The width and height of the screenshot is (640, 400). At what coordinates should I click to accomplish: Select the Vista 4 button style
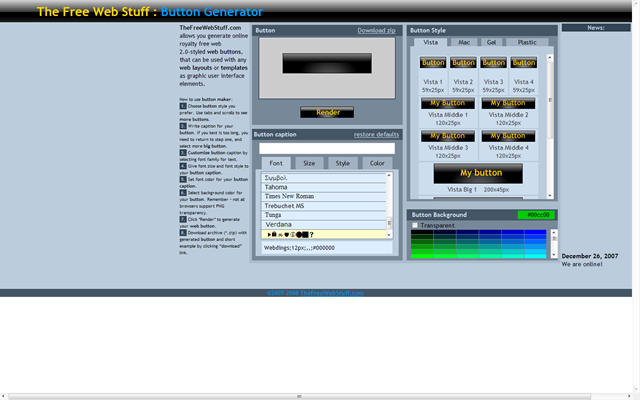pos(524,63)
